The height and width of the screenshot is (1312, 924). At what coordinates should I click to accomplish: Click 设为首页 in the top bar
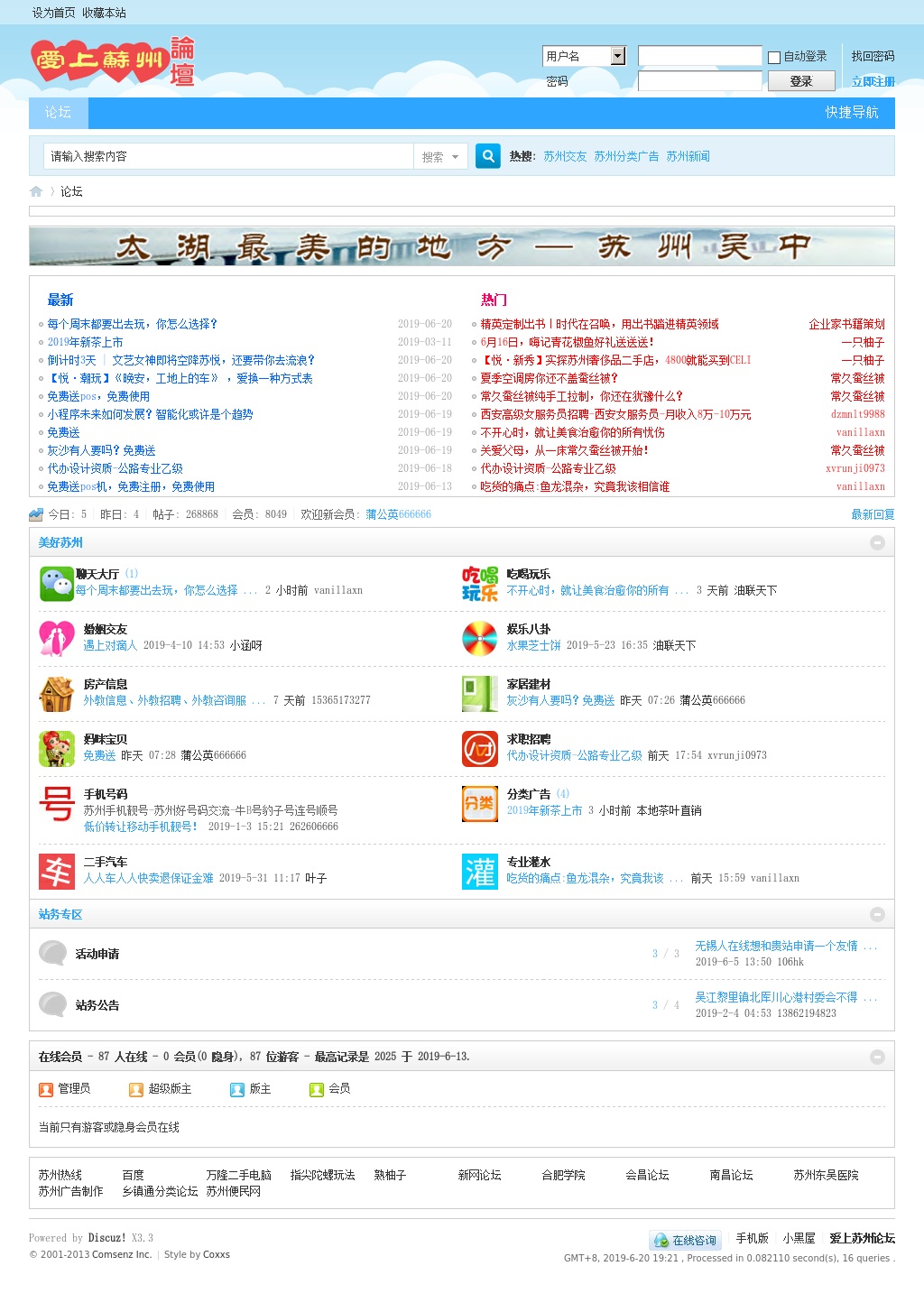[54, 13]
